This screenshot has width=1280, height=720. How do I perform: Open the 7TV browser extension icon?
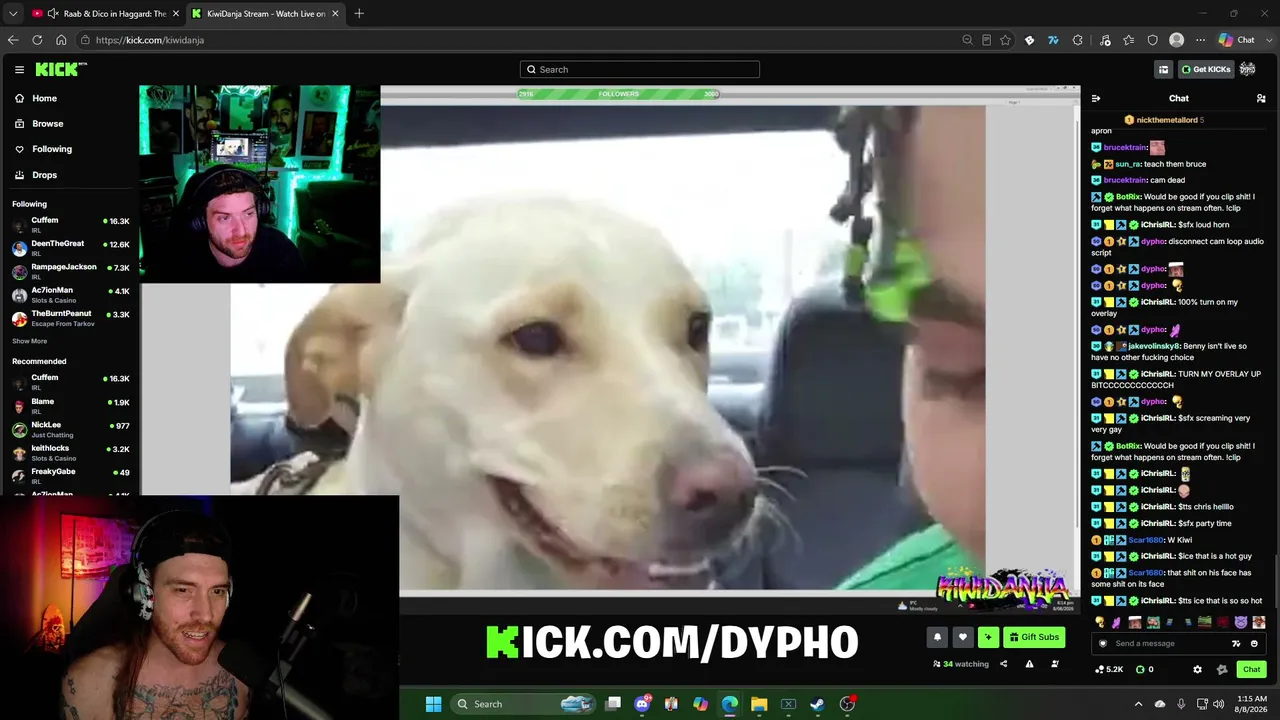pyautogui.click(x=1053, y=40)
